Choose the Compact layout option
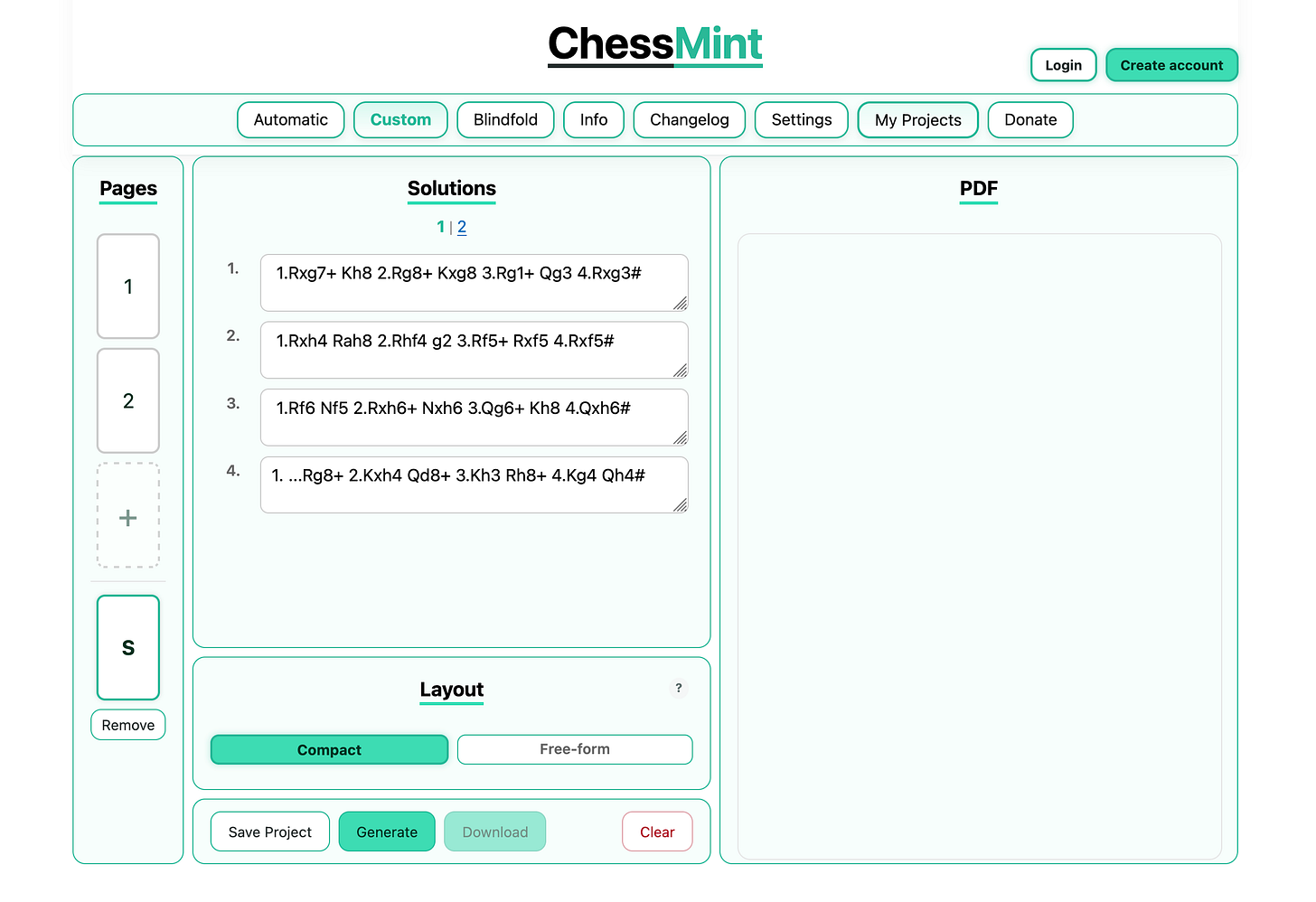 click(x=329, y=749)
